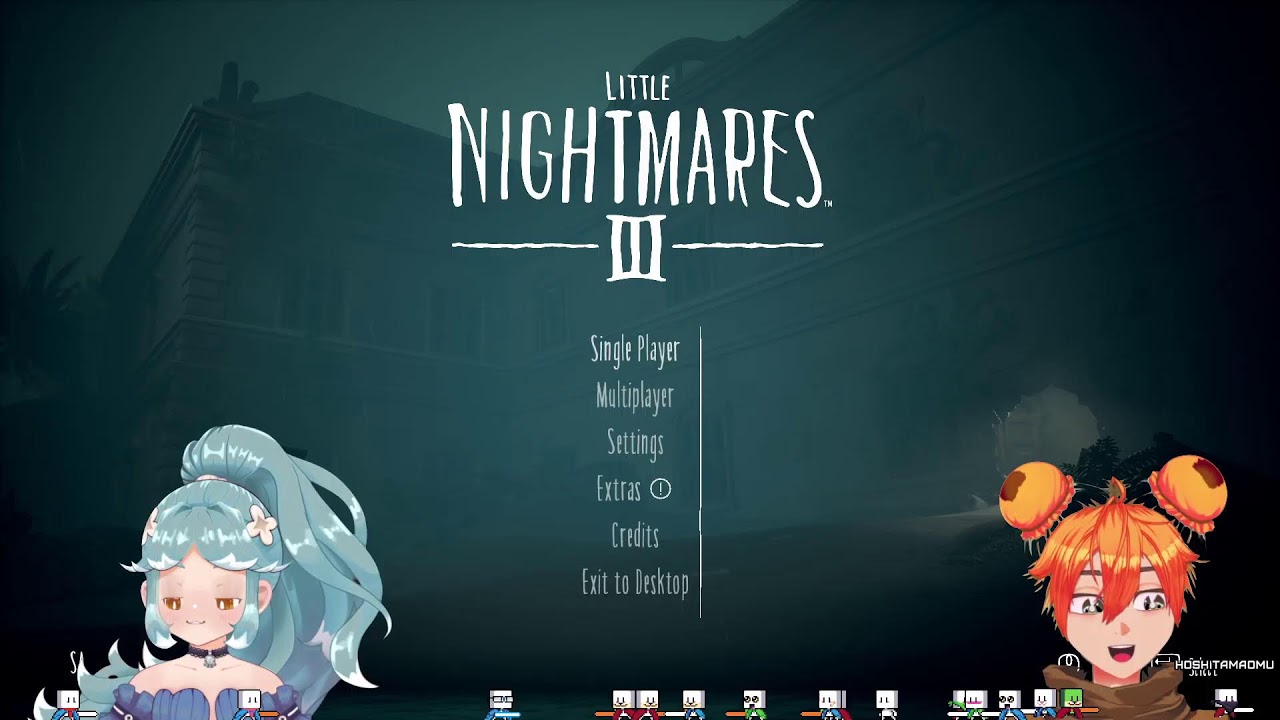
Task: Click the mouse control hint icon
Action: point(1069,662)
